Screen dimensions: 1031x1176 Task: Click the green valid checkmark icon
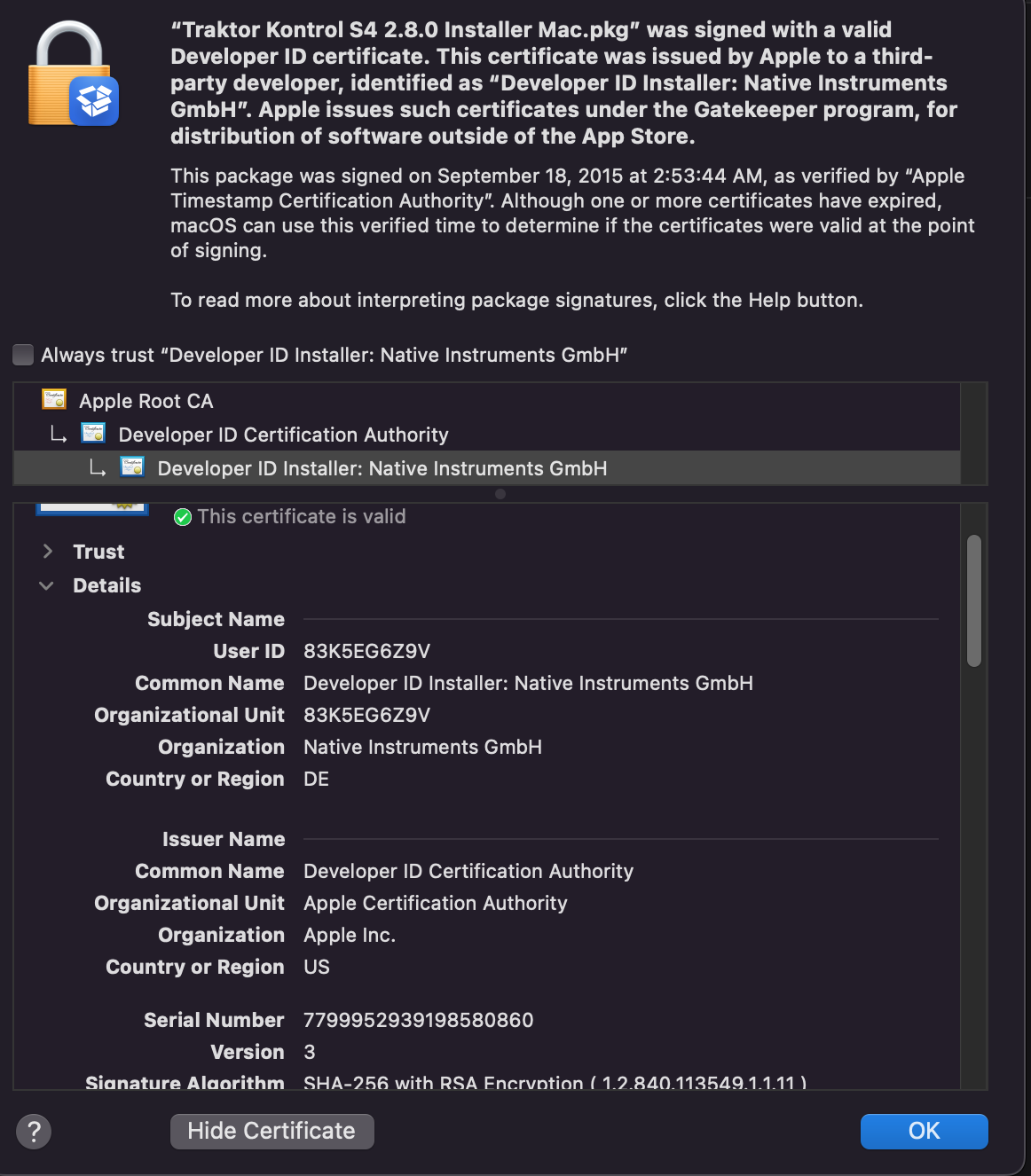coord(183,517)
